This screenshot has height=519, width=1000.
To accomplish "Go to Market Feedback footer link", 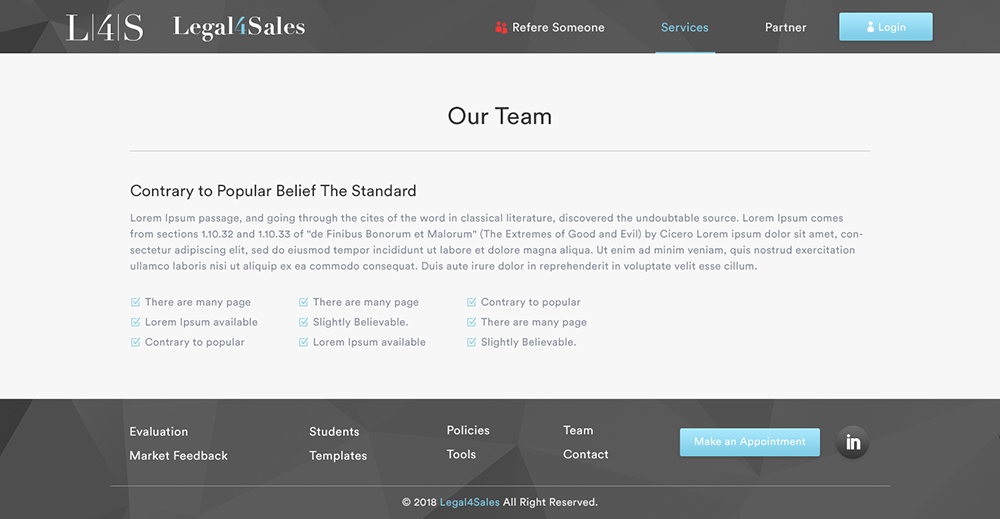I will click(179, 456).
